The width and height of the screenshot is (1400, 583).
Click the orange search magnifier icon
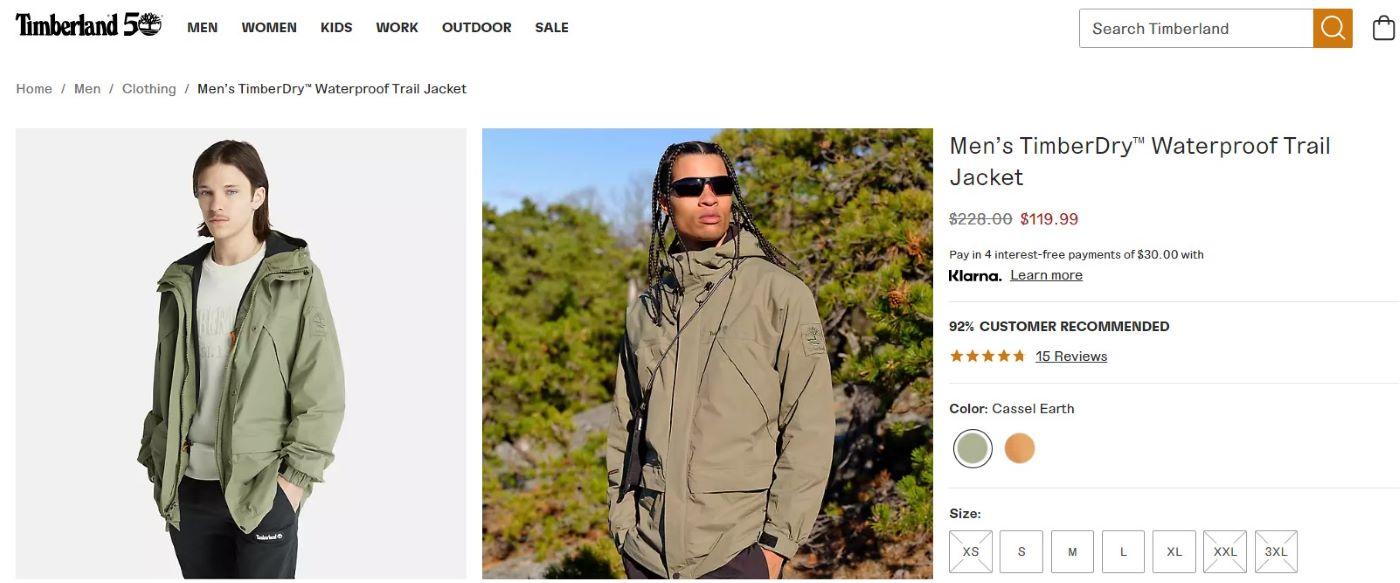coord(1332,28)
